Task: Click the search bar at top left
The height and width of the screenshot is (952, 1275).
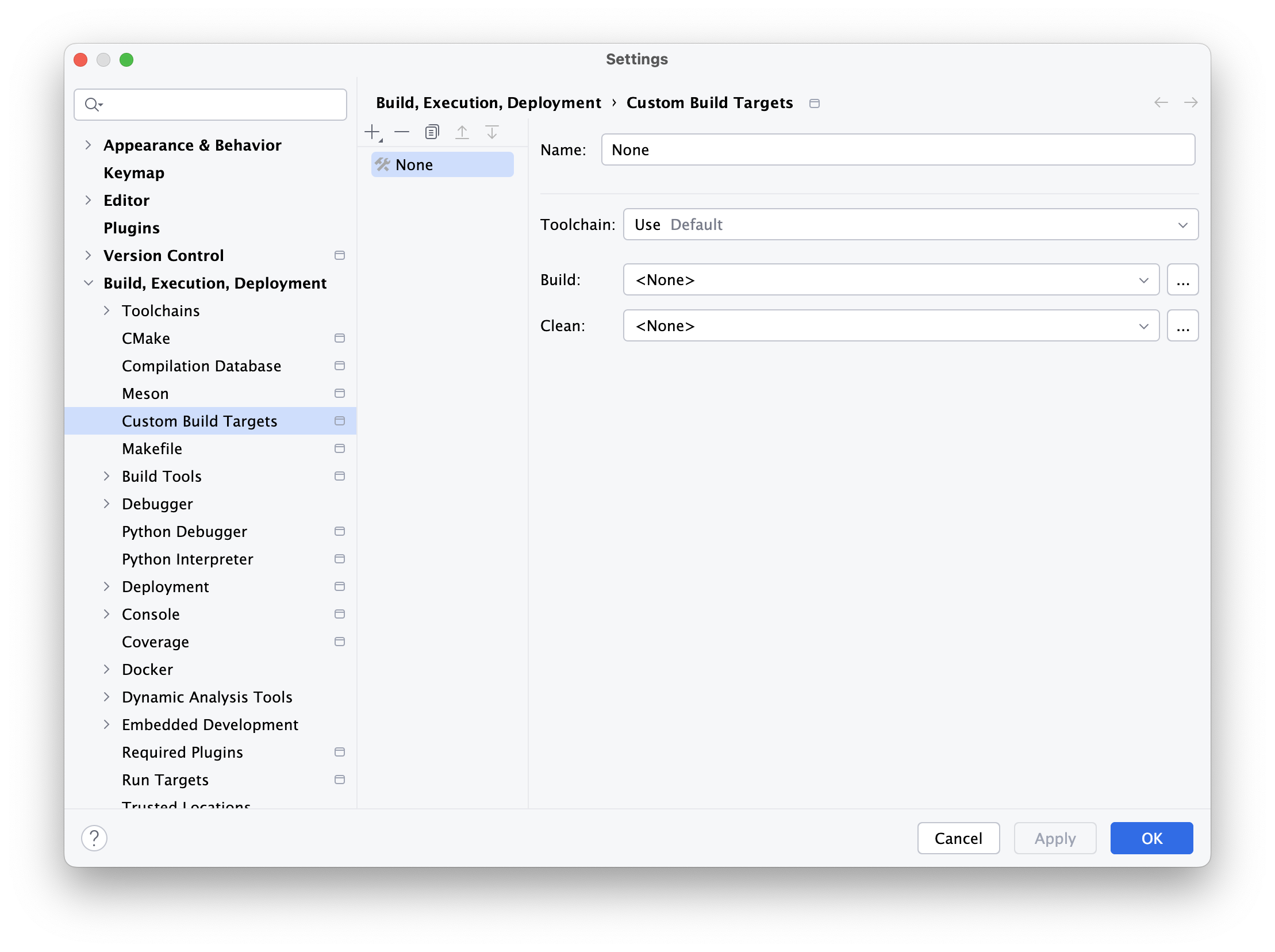Action: pos(212,104)
